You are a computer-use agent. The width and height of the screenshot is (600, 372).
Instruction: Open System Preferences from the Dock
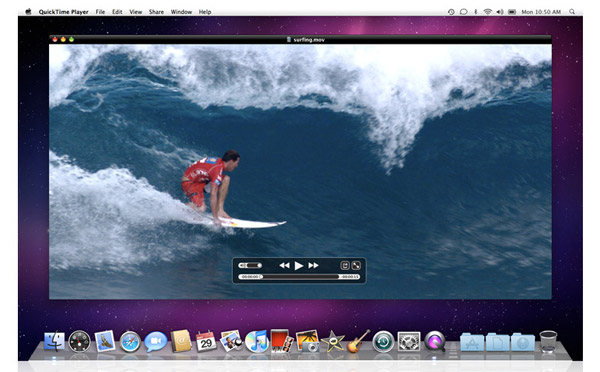[x=409, y=341]
